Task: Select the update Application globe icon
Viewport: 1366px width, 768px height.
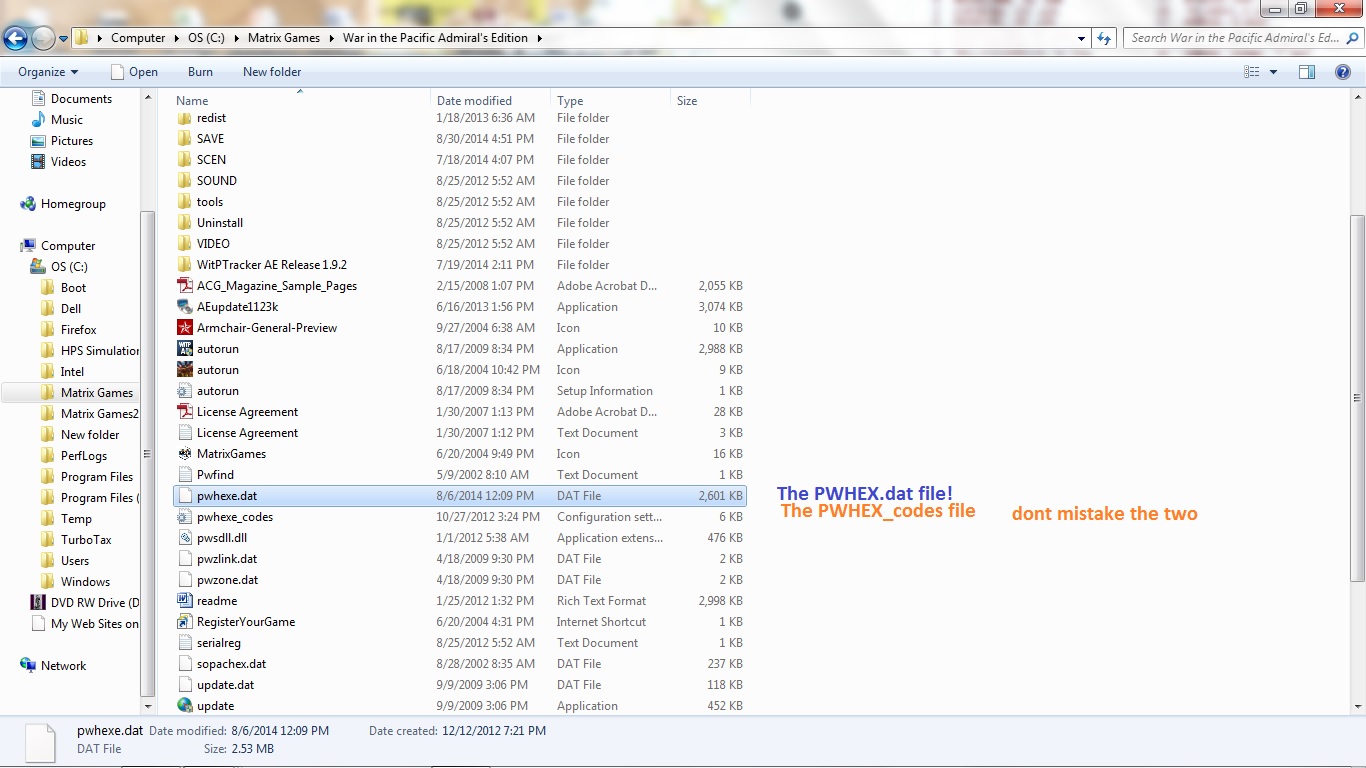Action: click(x=184, y=706)
